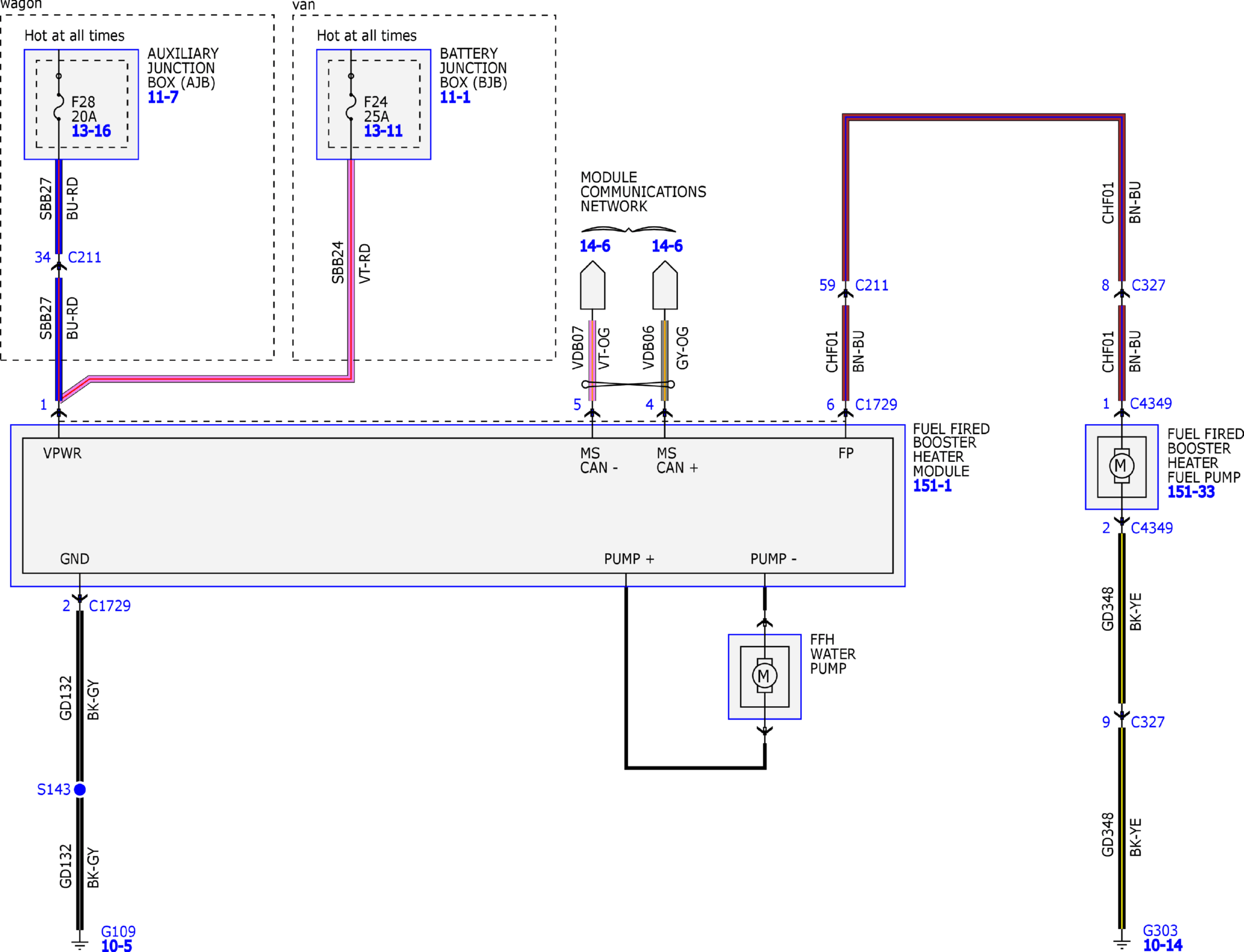This screenshot has width=1244, height=952.
Task: Click the S143 splice dot
Action: (x=80, y=790)
